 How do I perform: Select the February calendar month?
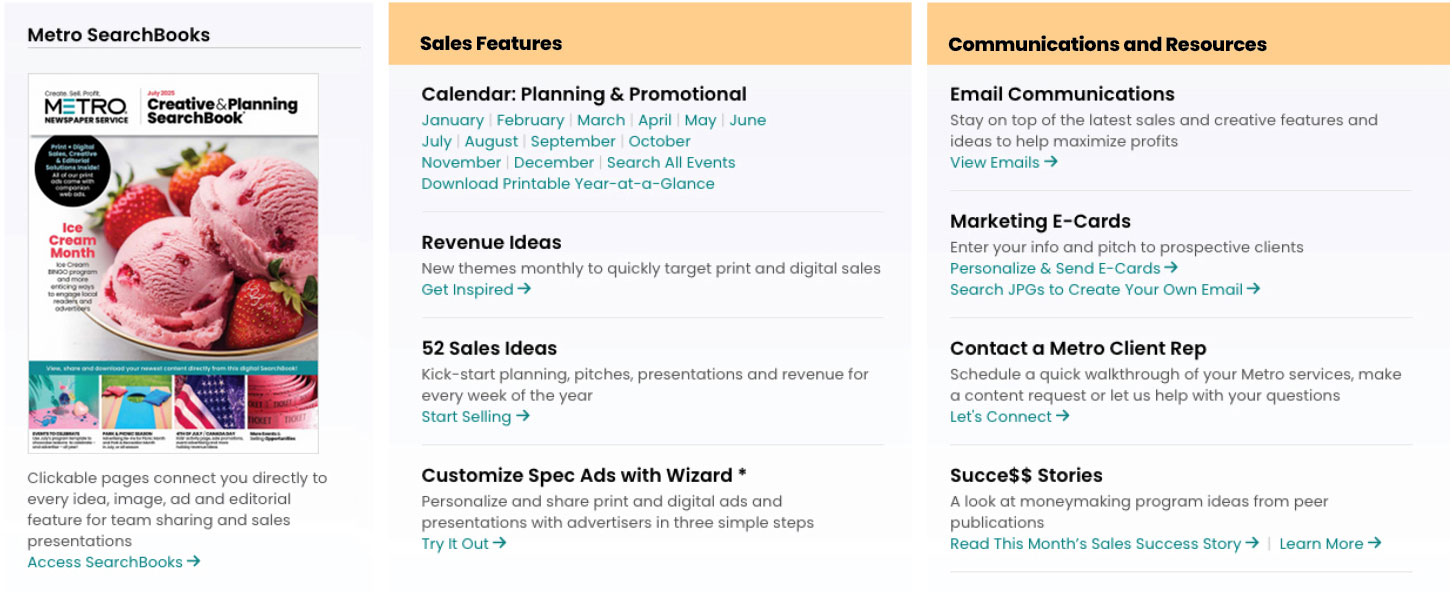[530, 120]
